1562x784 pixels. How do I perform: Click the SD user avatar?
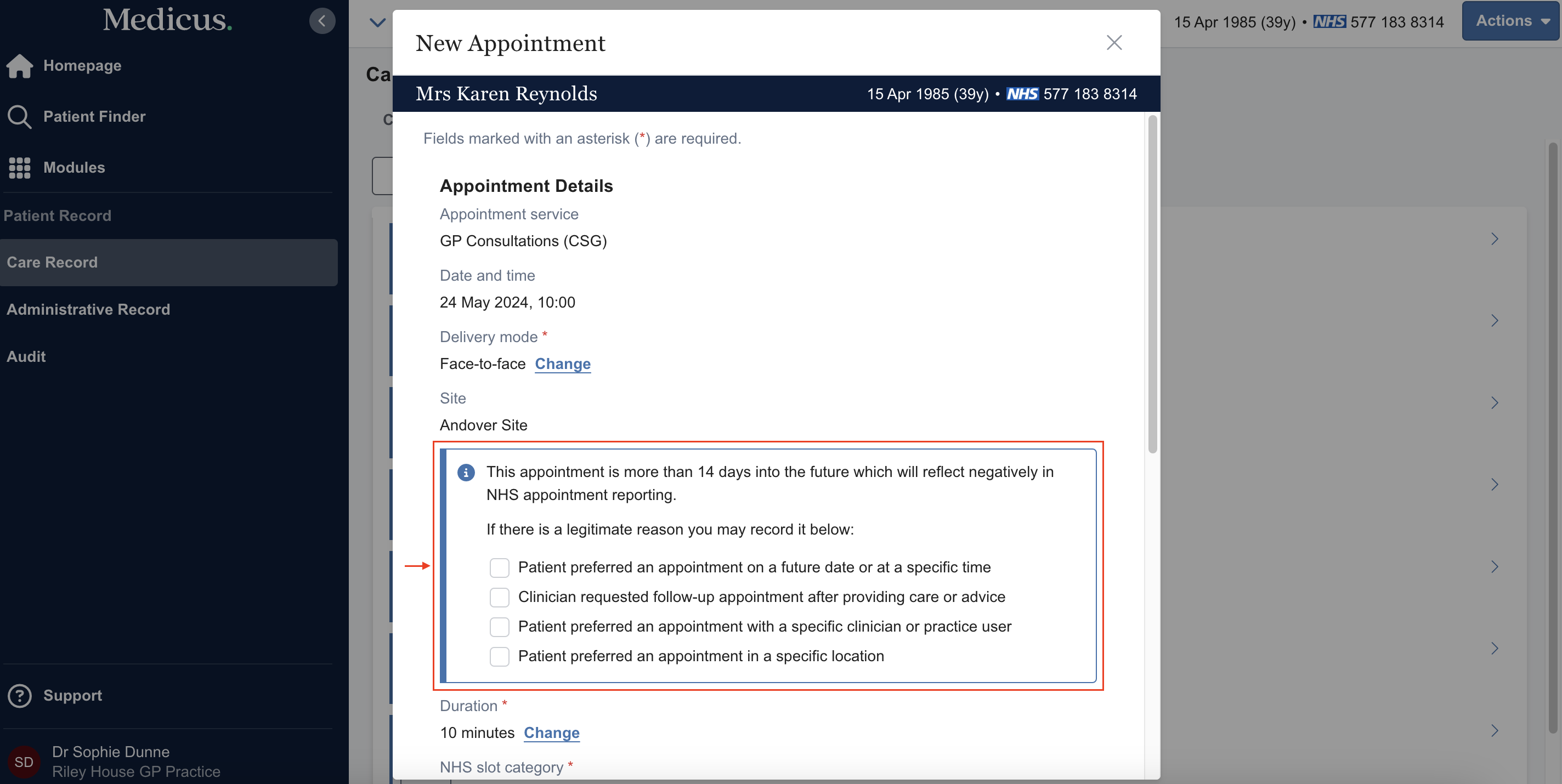[24, 762]
